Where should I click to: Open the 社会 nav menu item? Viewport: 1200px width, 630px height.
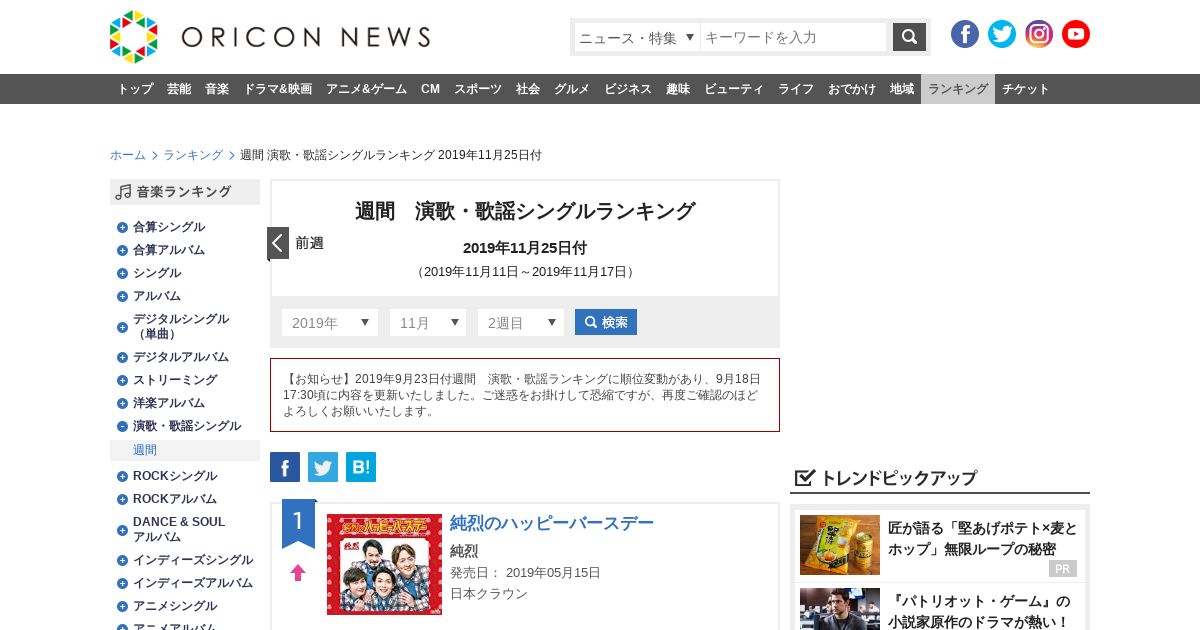coord(528,89)
